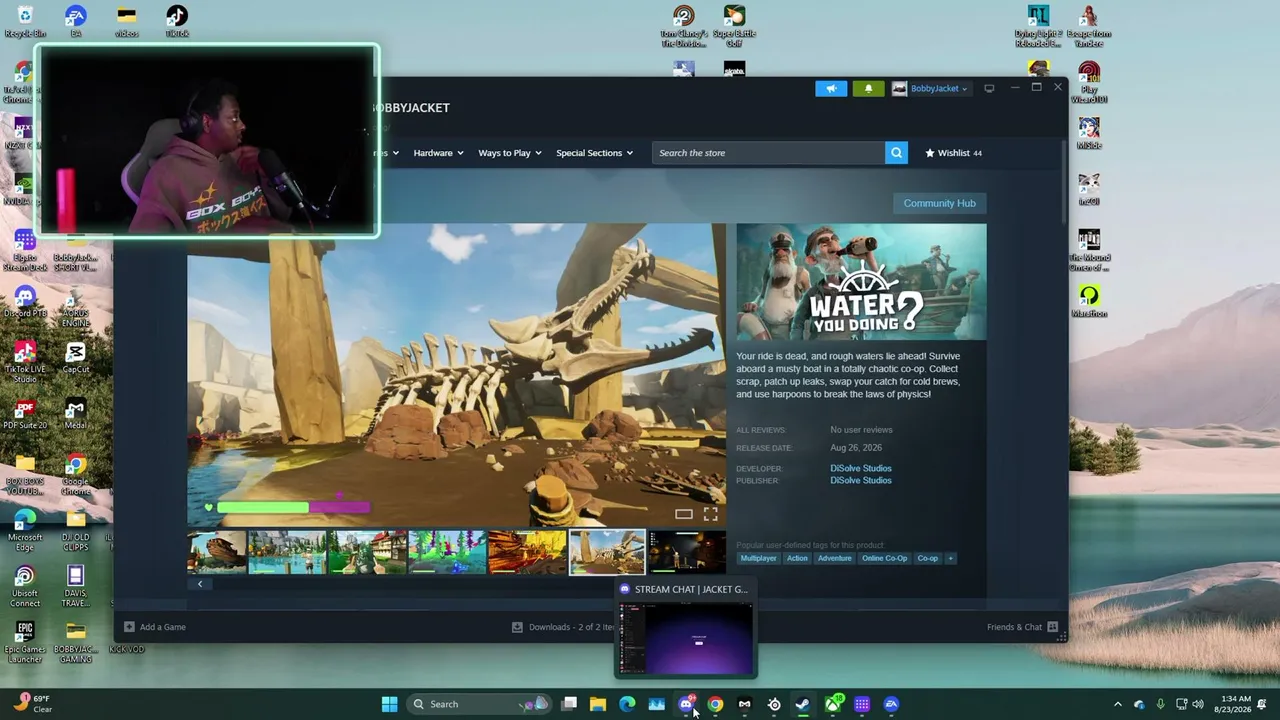The width and height of the screenshot is (1280, 720).
Task: Click the Action tag
Action: pyautogui.click(x=797, y=558)
